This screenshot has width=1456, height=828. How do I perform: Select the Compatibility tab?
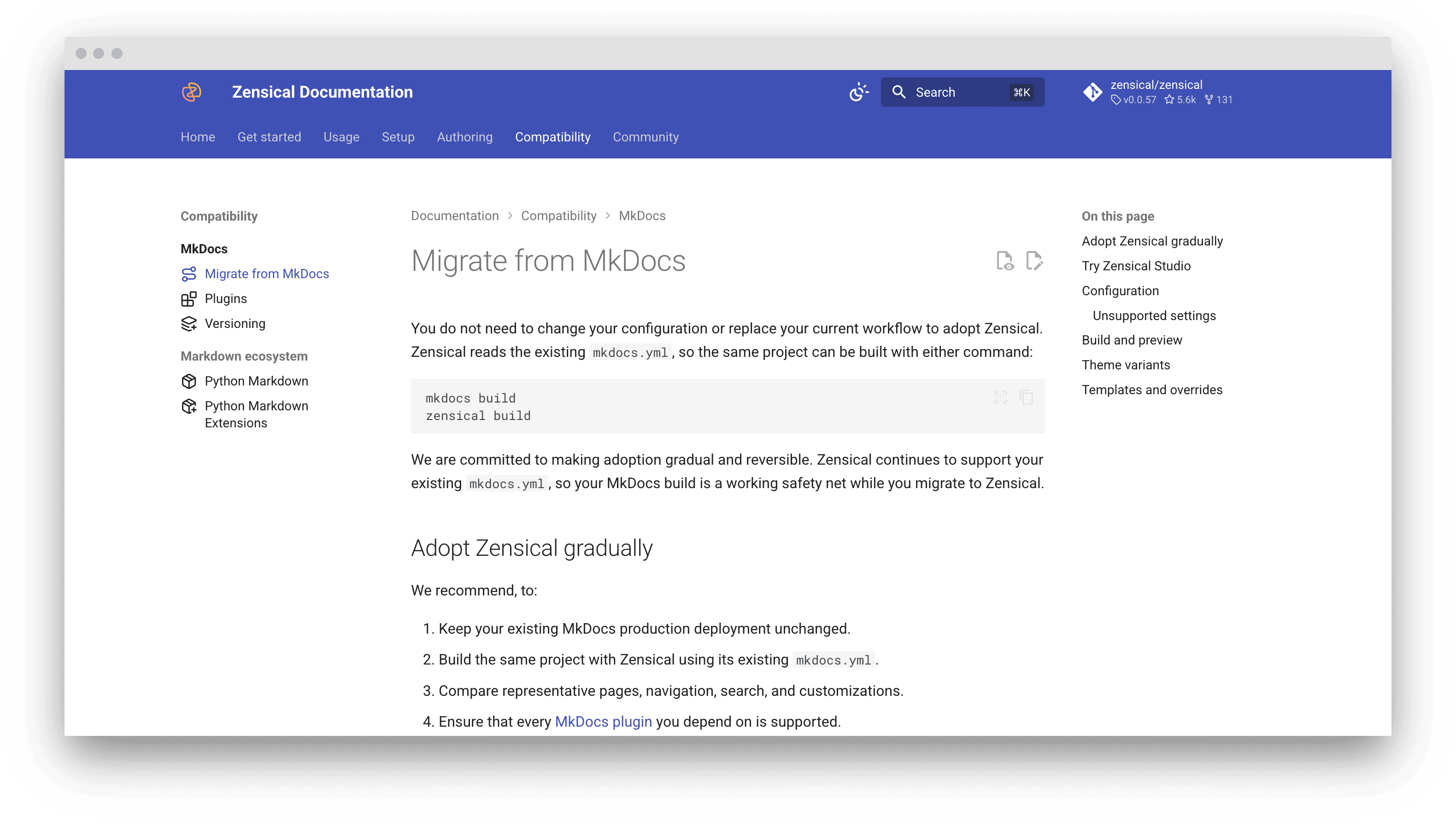pos(553,137)
